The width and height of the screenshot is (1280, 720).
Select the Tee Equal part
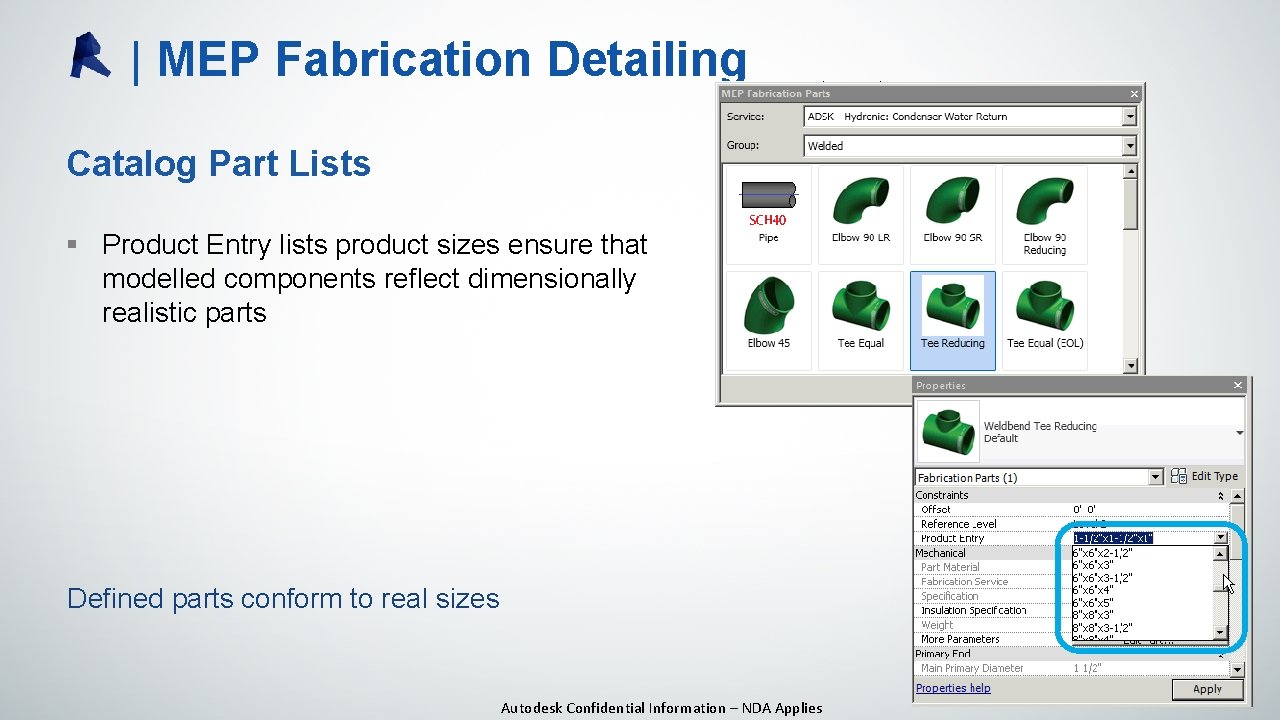pos(860,320)
